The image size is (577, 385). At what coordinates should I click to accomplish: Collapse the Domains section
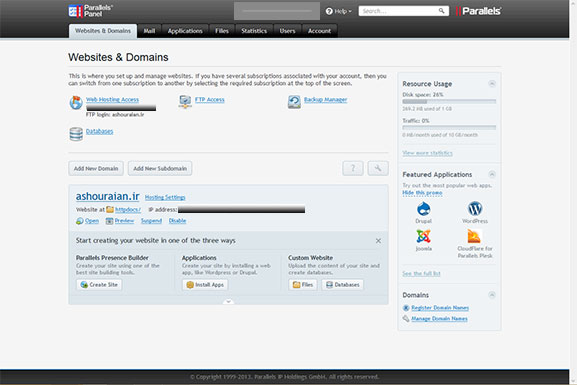(x=492, y=295)
